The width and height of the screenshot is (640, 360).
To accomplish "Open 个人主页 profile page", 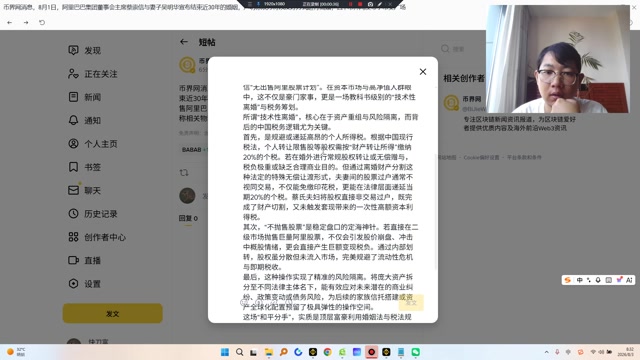I will point(93,144).
